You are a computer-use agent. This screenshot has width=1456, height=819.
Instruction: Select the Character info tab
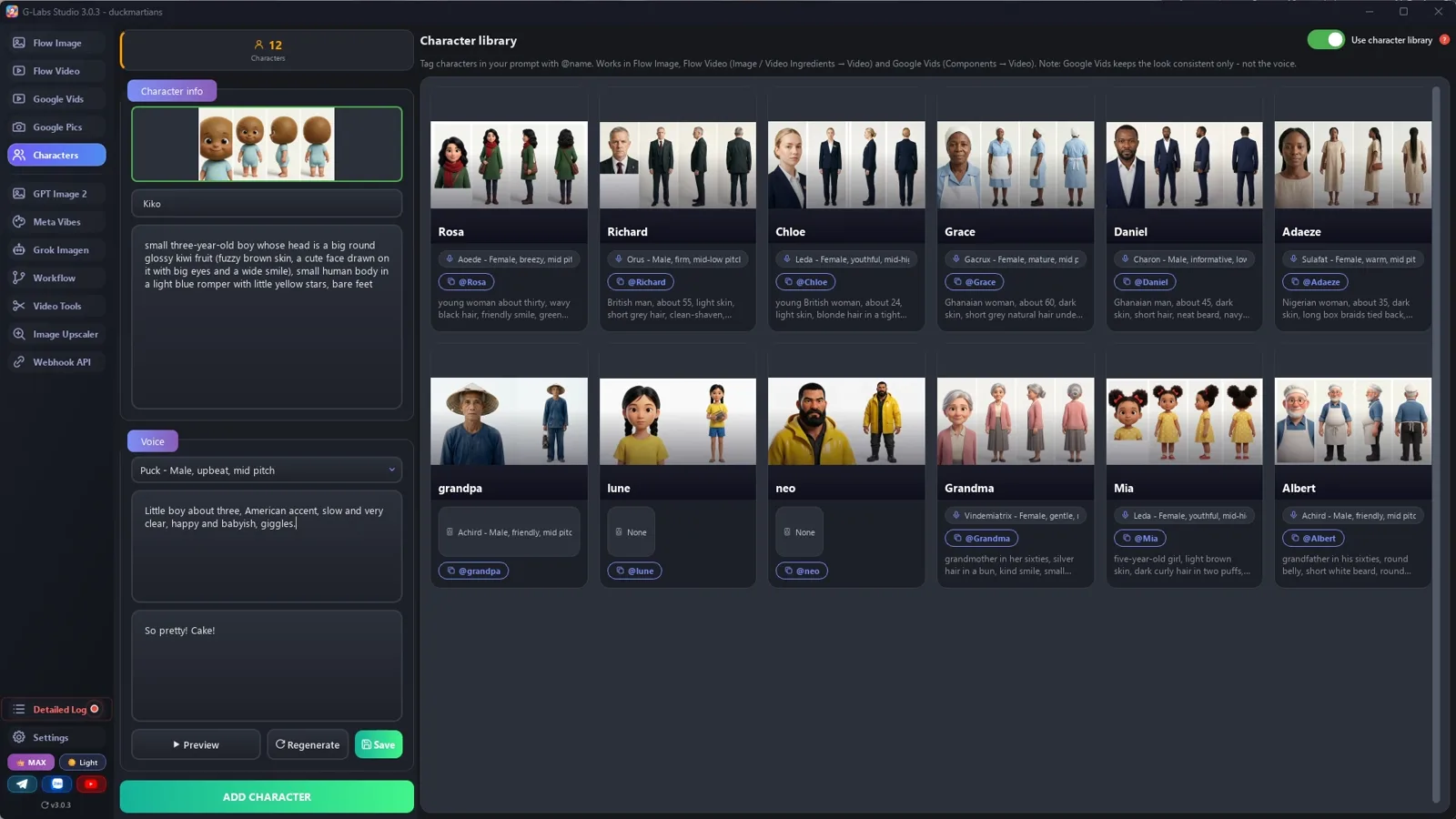point(172,91)
